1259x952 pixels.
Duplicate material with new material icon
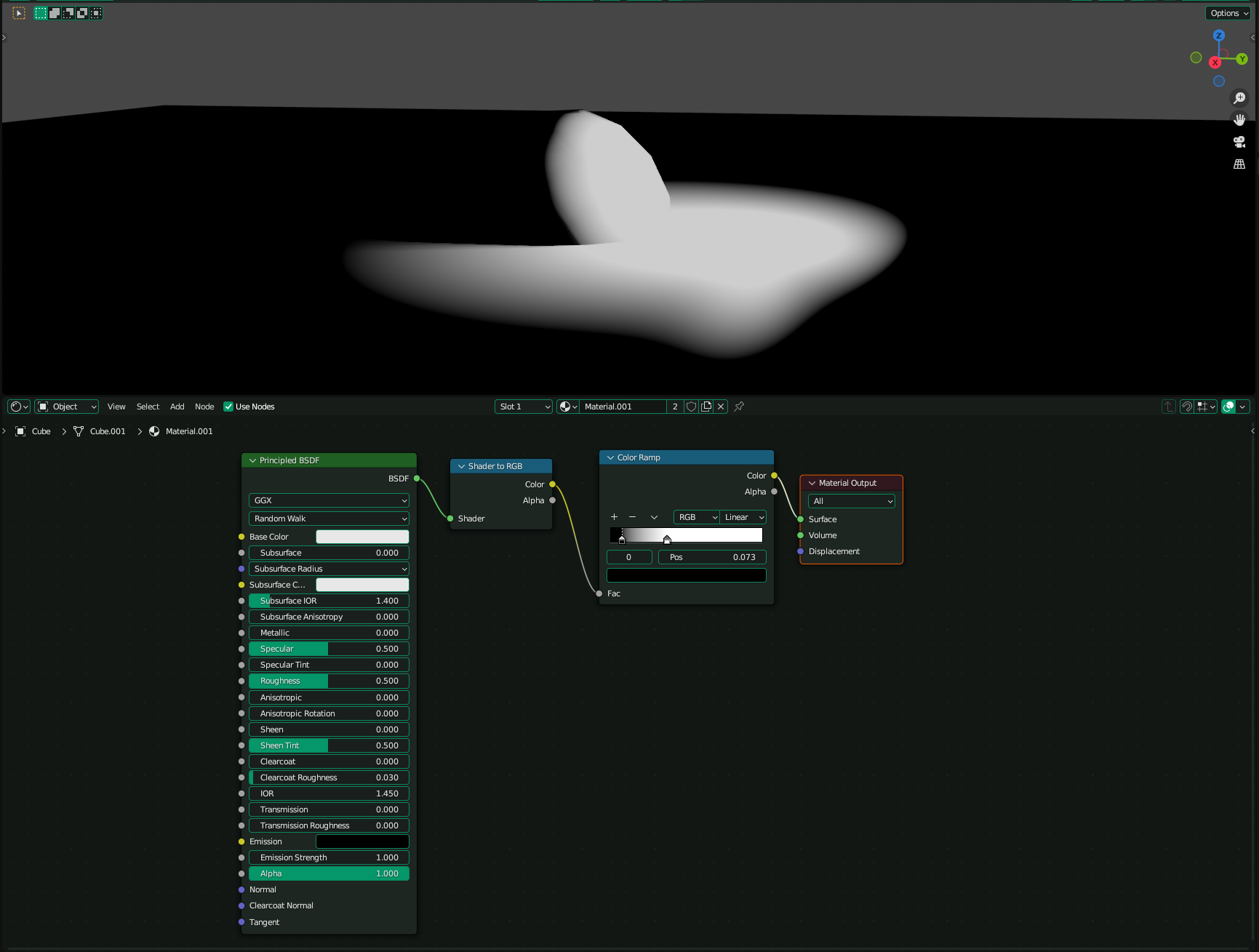tap(706, 407)
